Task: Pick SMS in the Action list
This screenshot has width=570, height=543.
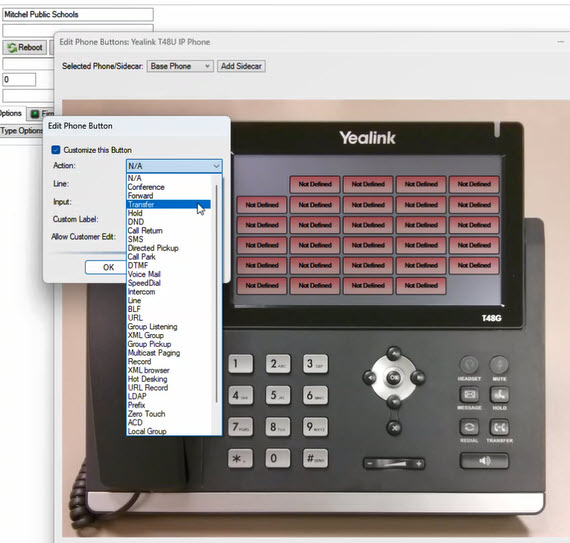Action: click(169, 239)
